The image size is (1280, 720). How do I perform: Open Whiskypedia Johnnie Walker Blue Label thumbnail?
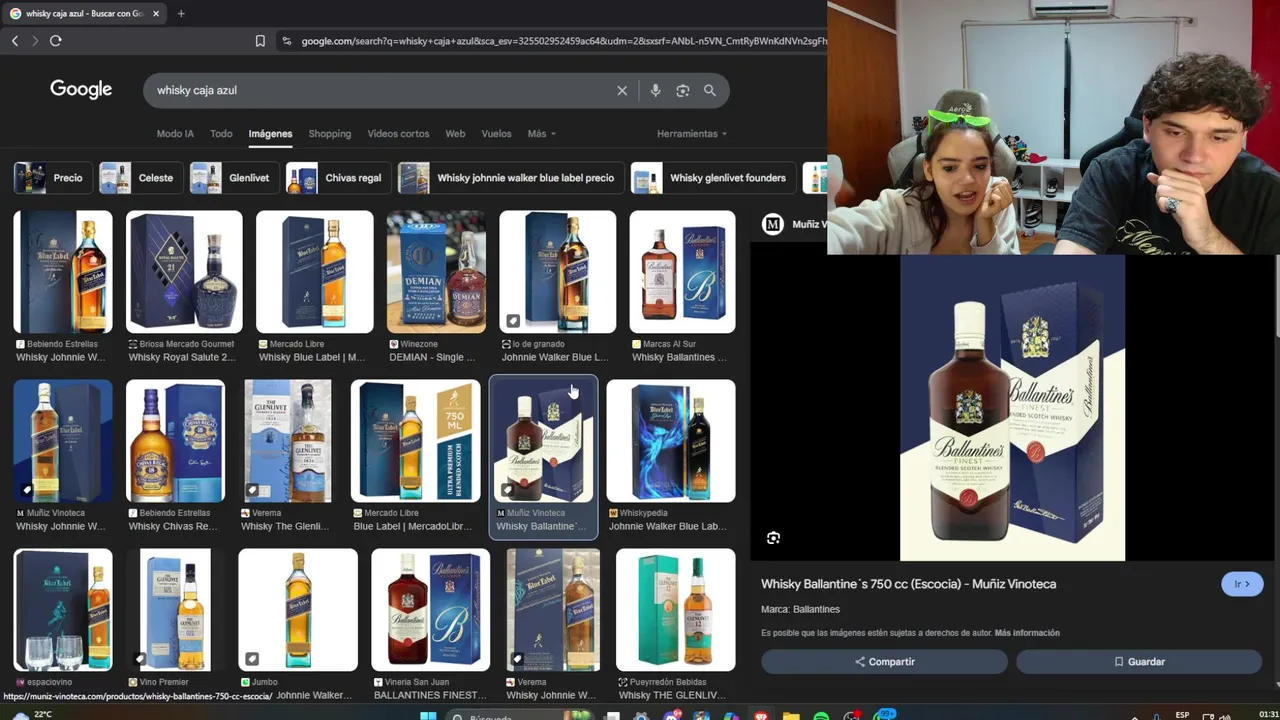(x=671, y=441)
